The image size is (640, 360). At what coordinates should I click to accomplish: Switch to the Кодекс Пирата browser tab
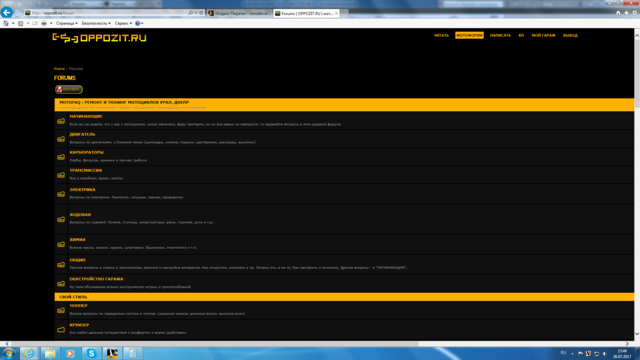pyautogui.click(x=240, y=13)
